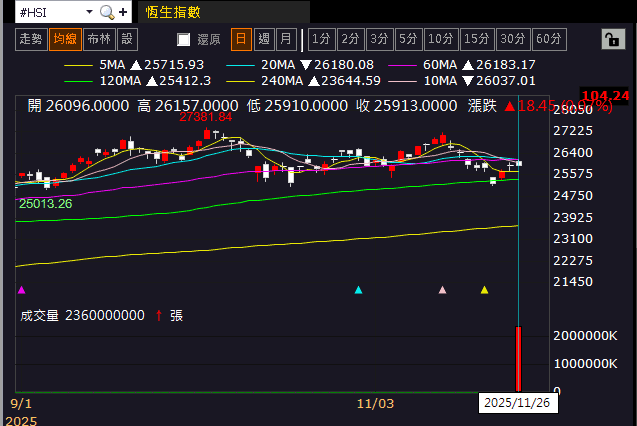637x426 pixels.
Task: Click the 5MA value 25715.93
Action: (174, 65)
